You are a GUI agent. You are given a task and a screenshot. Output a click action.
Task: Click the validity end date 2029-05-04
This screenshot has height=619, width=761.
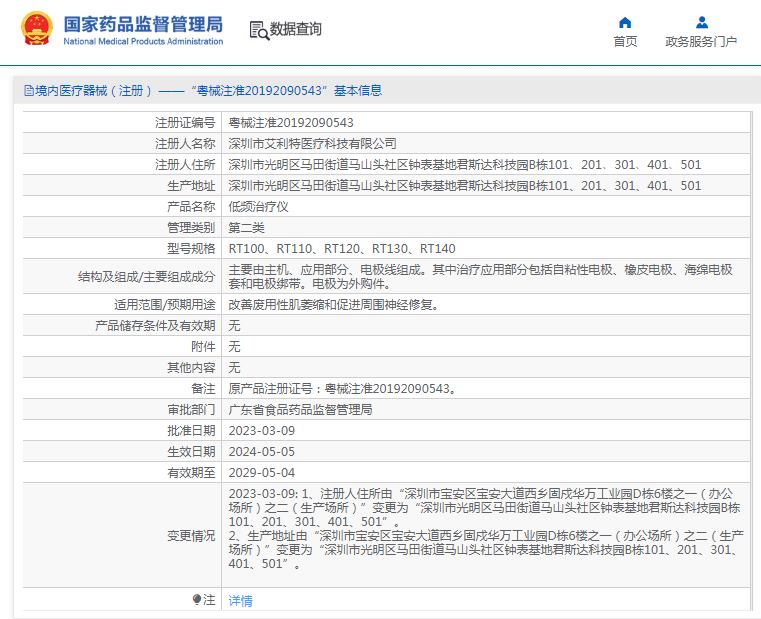[x=262, y=472]
